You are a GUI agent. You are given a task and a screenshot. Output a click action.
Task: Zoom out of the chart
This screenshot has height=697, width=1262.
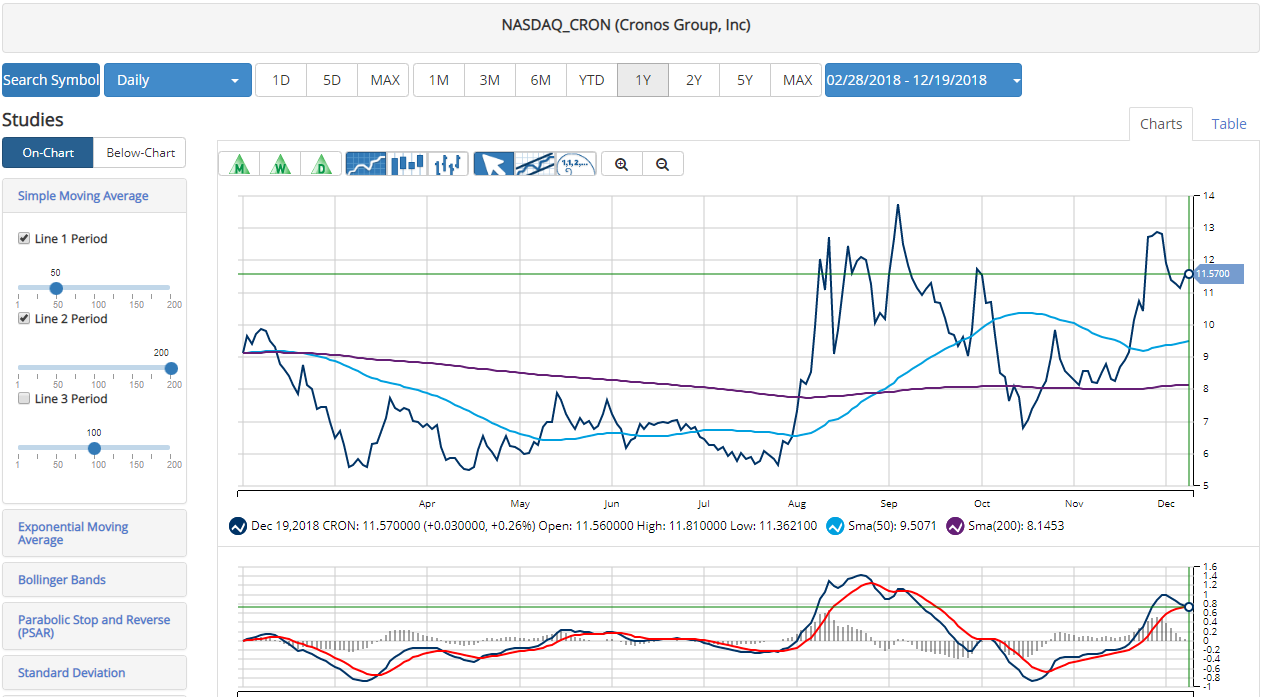(663, 164)
